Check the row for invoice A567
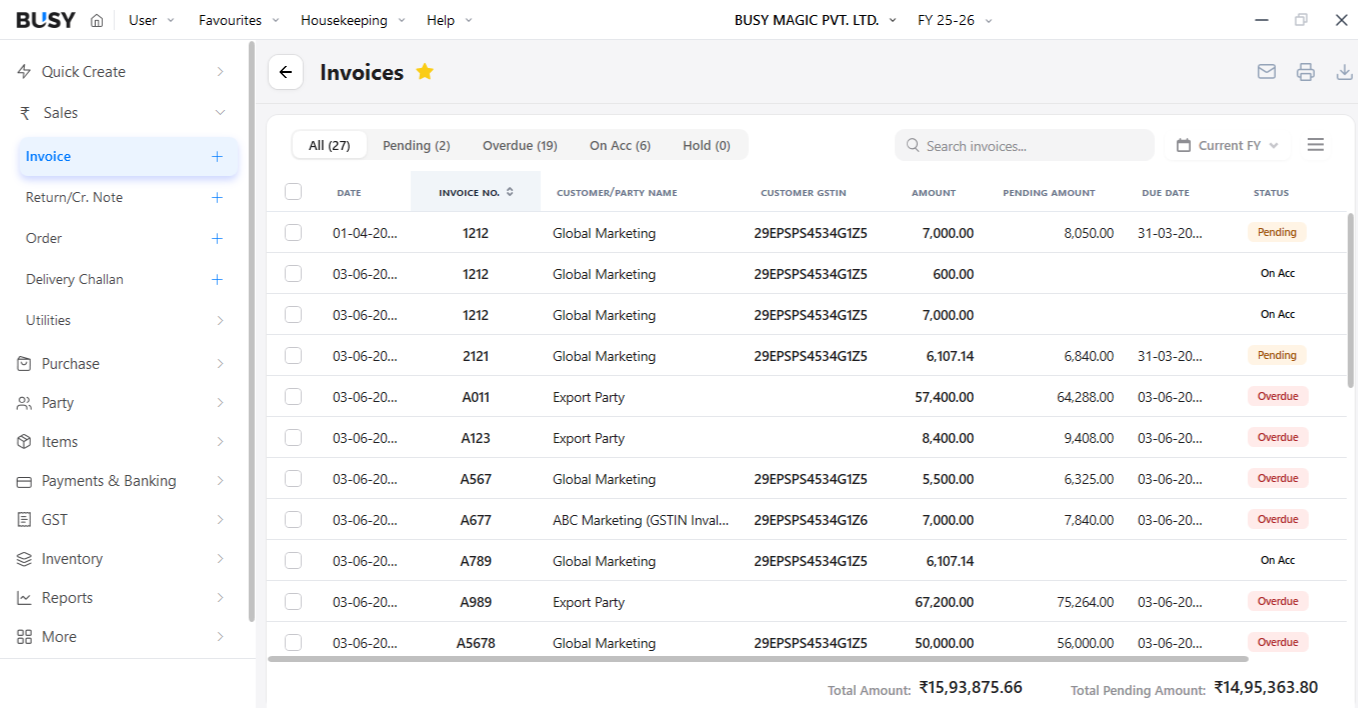This screenshot has width=1358, height=708. [293, 479]
